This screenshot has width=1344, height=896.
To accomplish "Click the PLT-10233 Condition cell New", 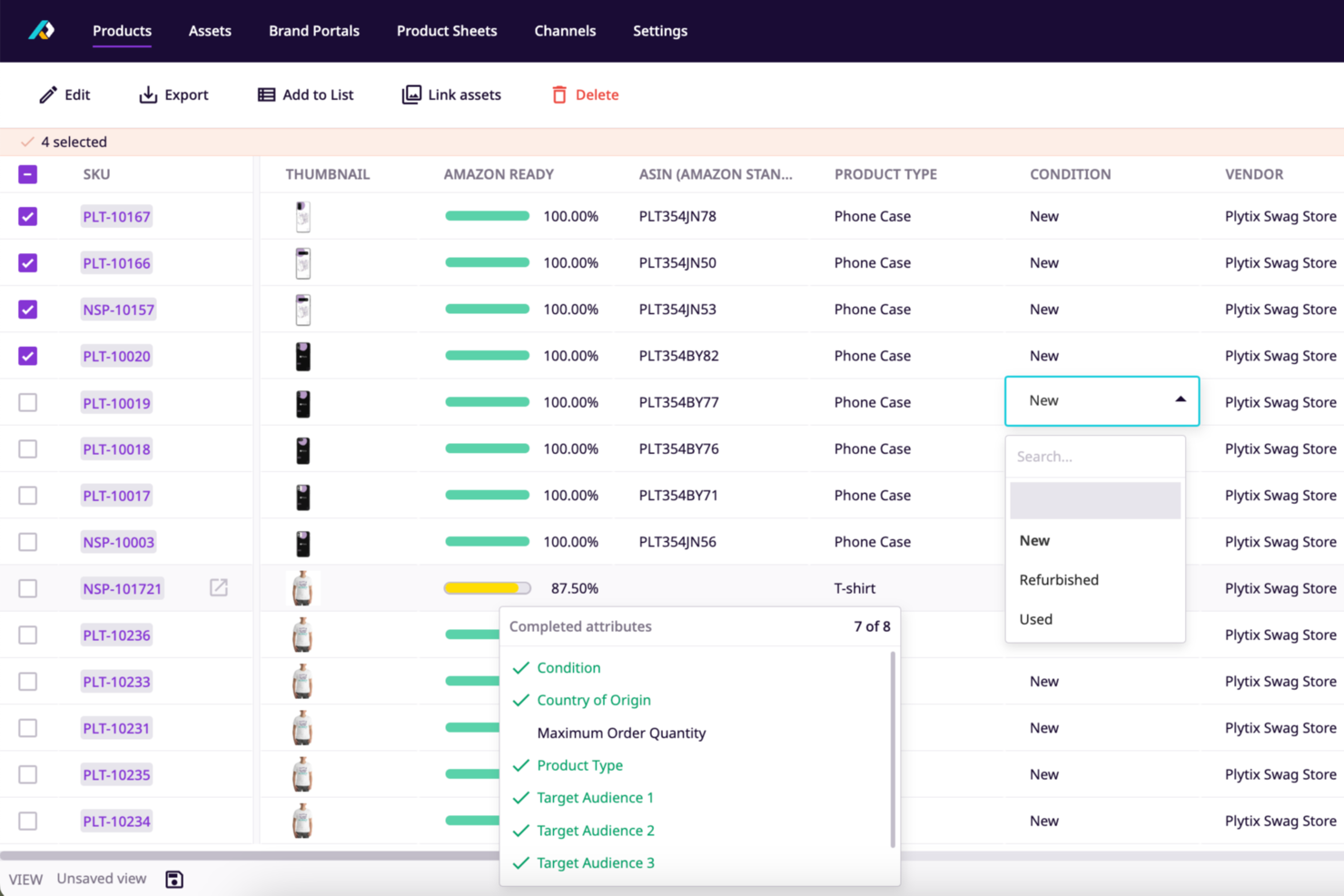I will point(1044,682).
